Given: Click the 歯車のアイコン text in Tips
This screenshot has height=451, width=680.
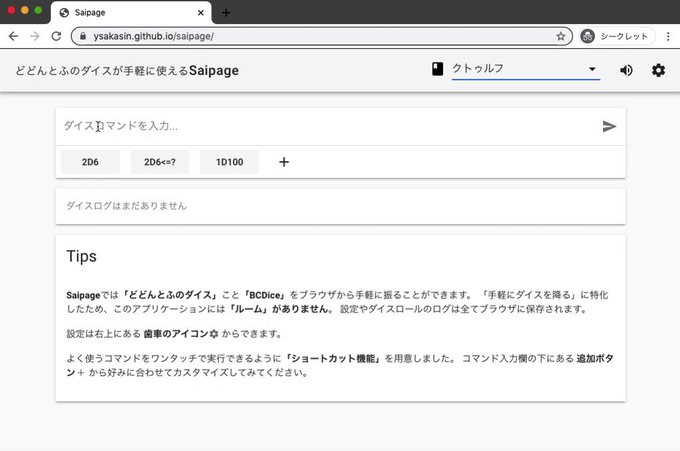Looking at the screenshot, I should tap(177, 334).
